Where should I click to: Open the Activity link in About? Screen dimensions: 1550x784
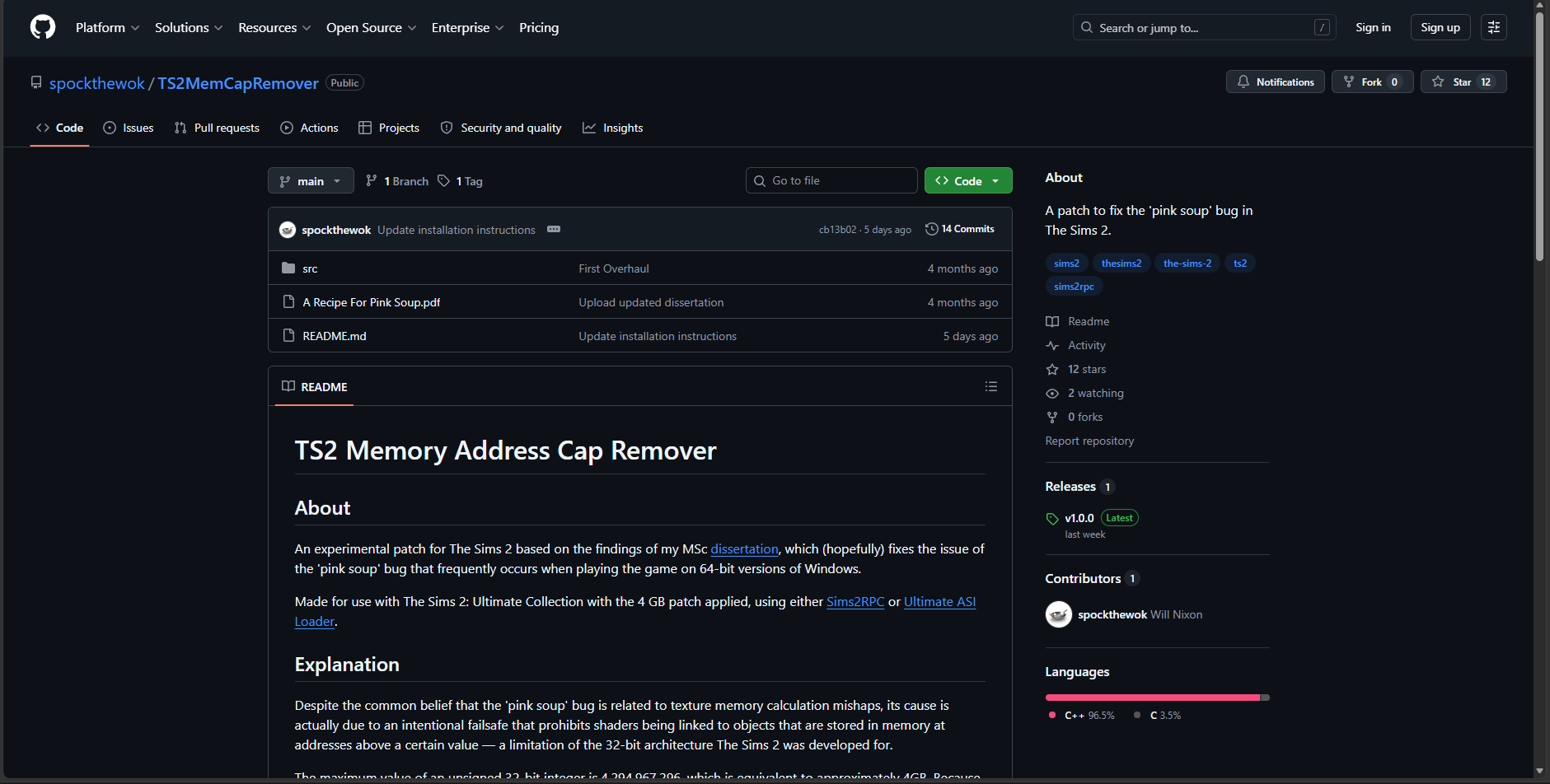pos(1076,345)
